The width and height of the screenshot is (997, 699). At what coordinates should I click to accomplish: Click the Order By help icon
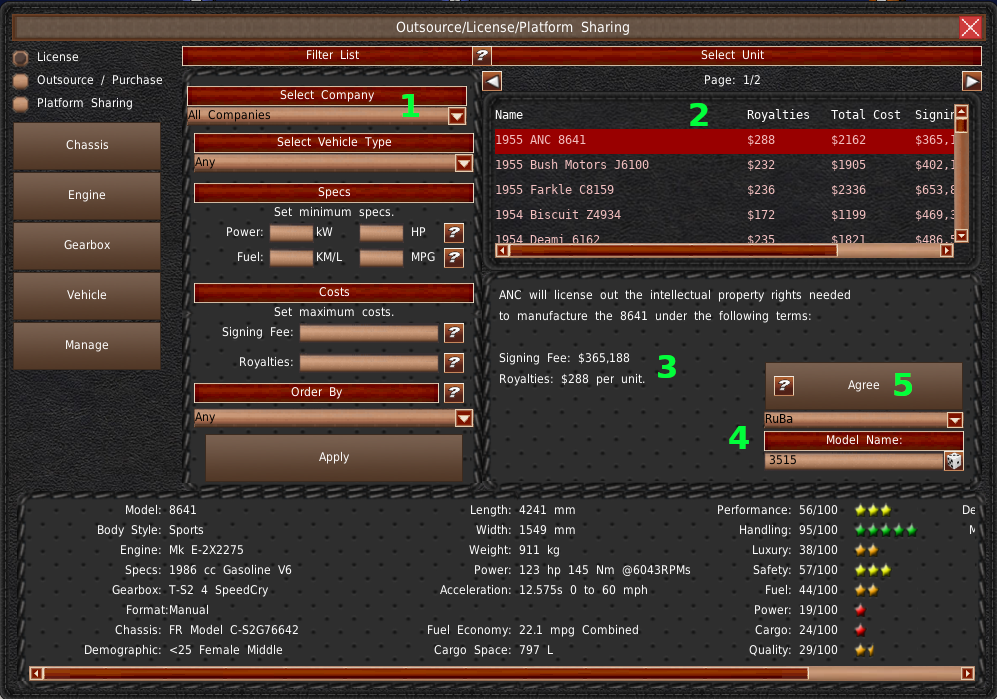(454, 393)
